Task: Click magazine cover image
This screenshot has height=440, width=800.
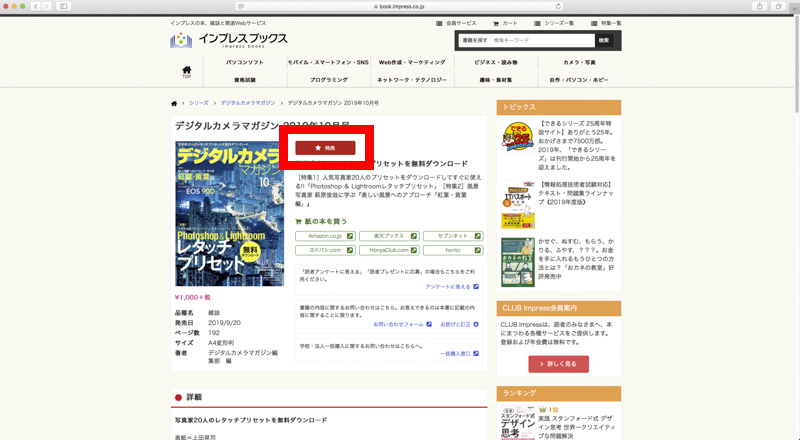Action: [x=230, y=213]
